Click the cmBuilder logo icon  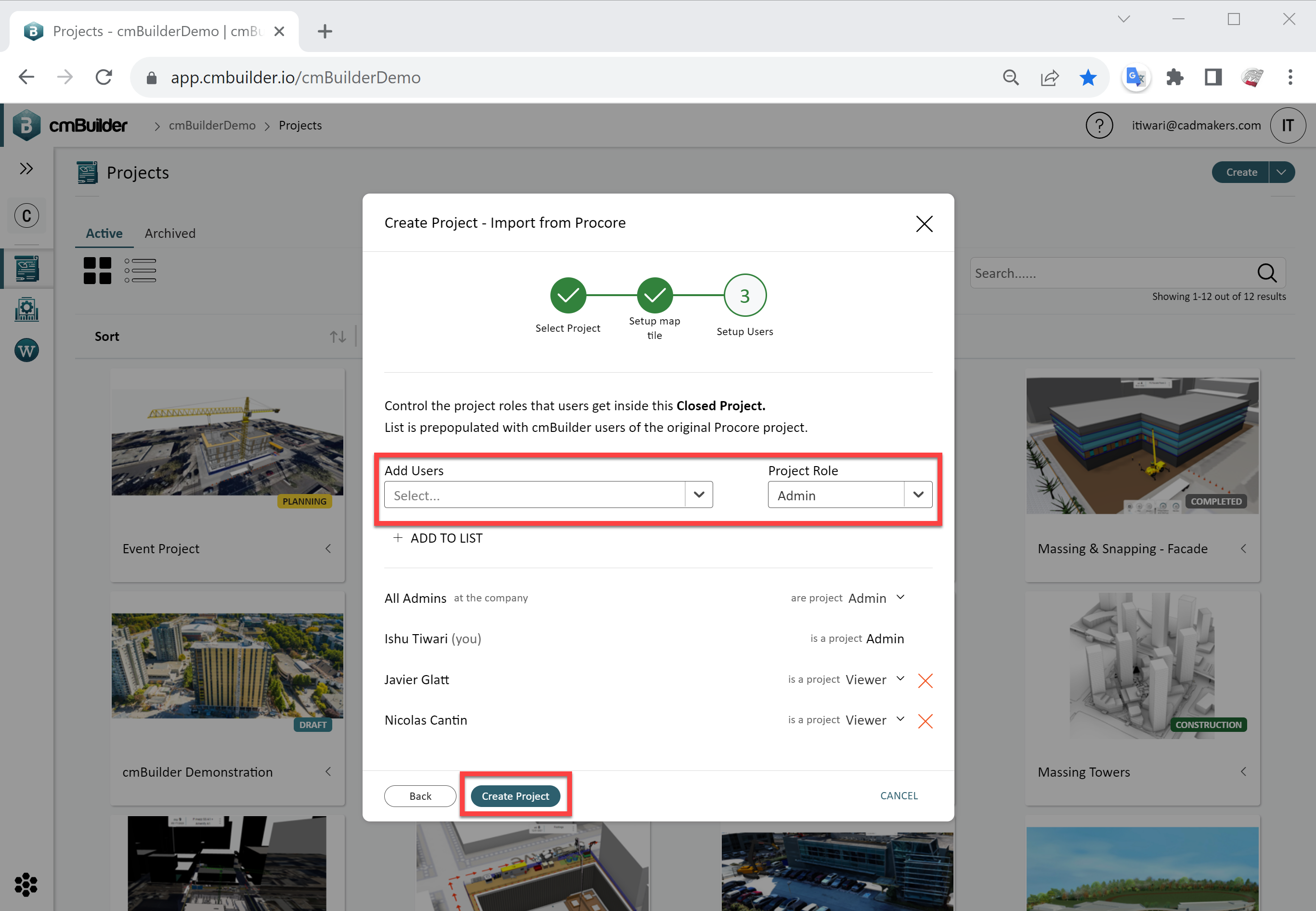pyautogui.click(x=26, y=125)
